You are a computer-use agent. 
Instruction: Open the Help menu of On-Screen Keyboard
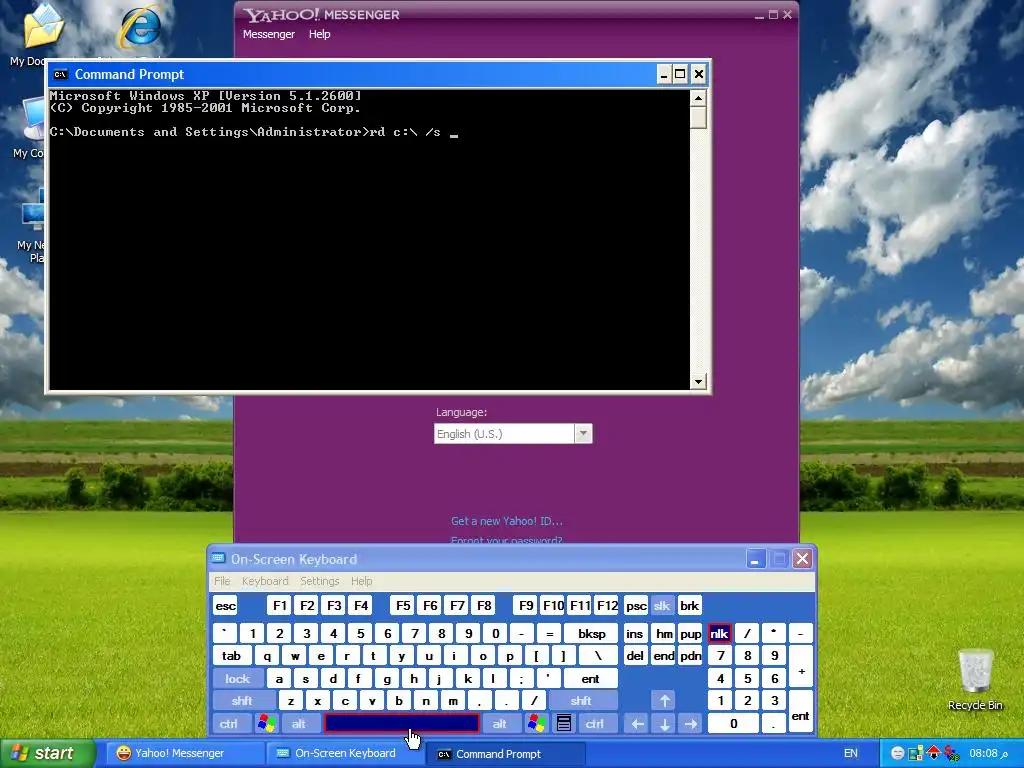361,581
